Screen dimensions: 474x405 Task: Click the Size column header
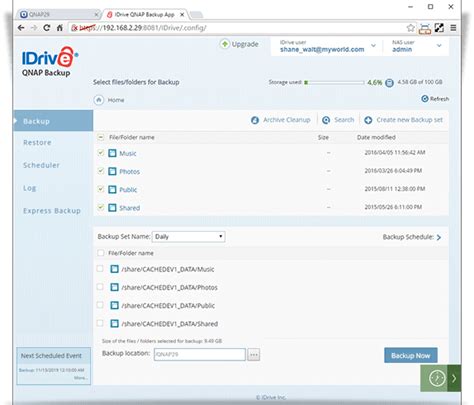323,137
